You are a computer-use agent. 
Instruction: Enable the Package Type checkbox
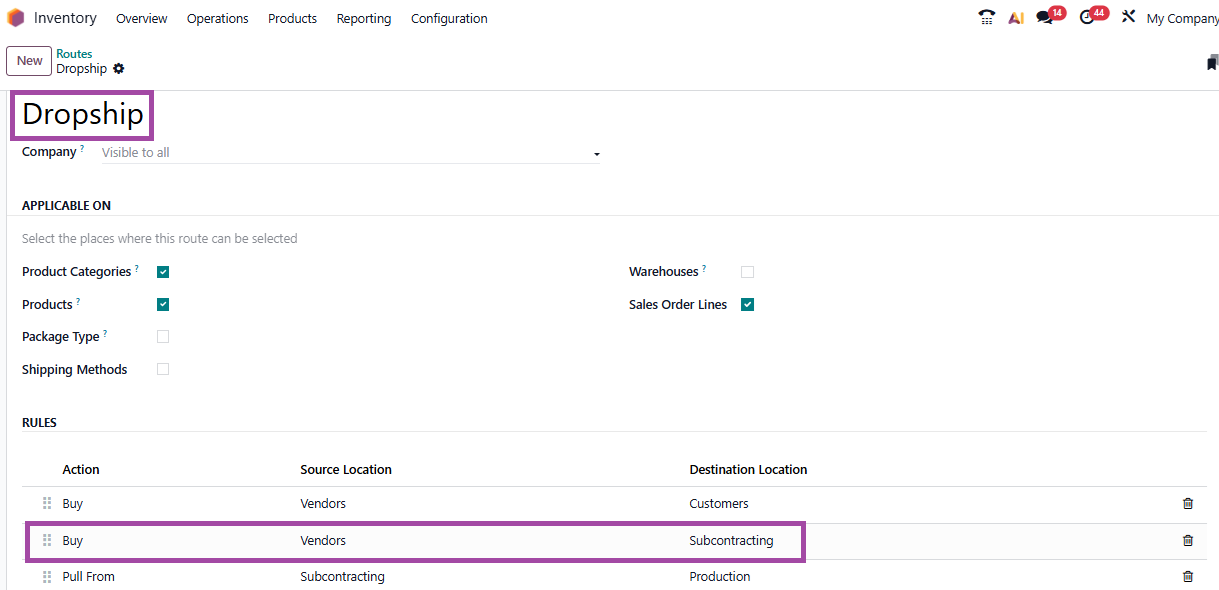tap(163, 337)
